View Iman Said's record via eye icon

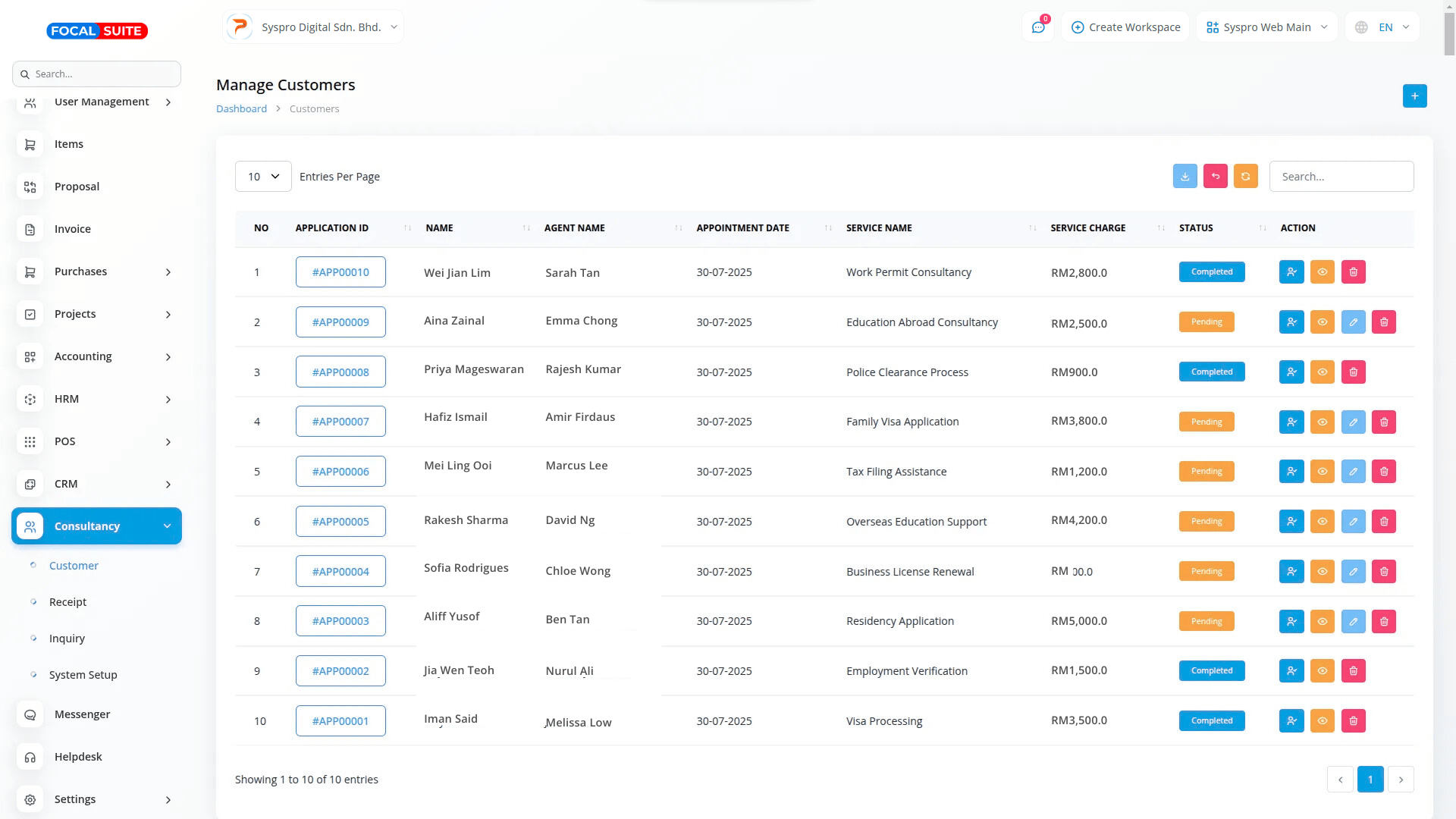click(x=1322, y=721)
